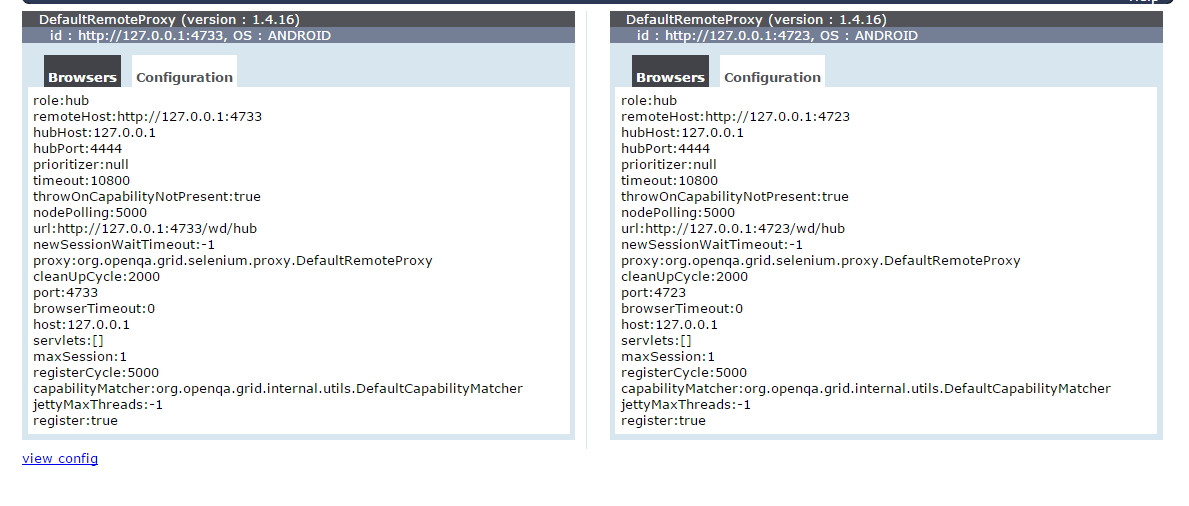Click host:127.0.0.1 in the 4723 proxy panel
Screen dimensions: 1189x506
coord(669,325)
